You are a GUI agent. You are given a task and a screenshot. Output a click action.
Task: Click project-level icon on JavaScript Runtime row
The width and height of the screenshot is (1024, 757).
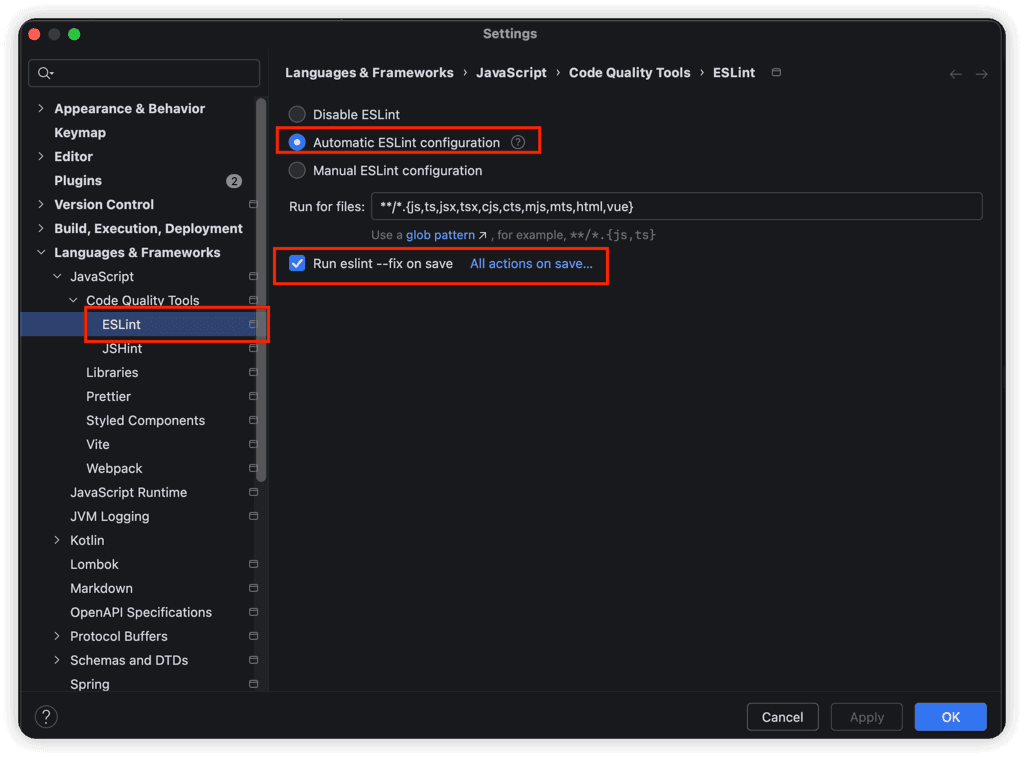tap(253, 492)
